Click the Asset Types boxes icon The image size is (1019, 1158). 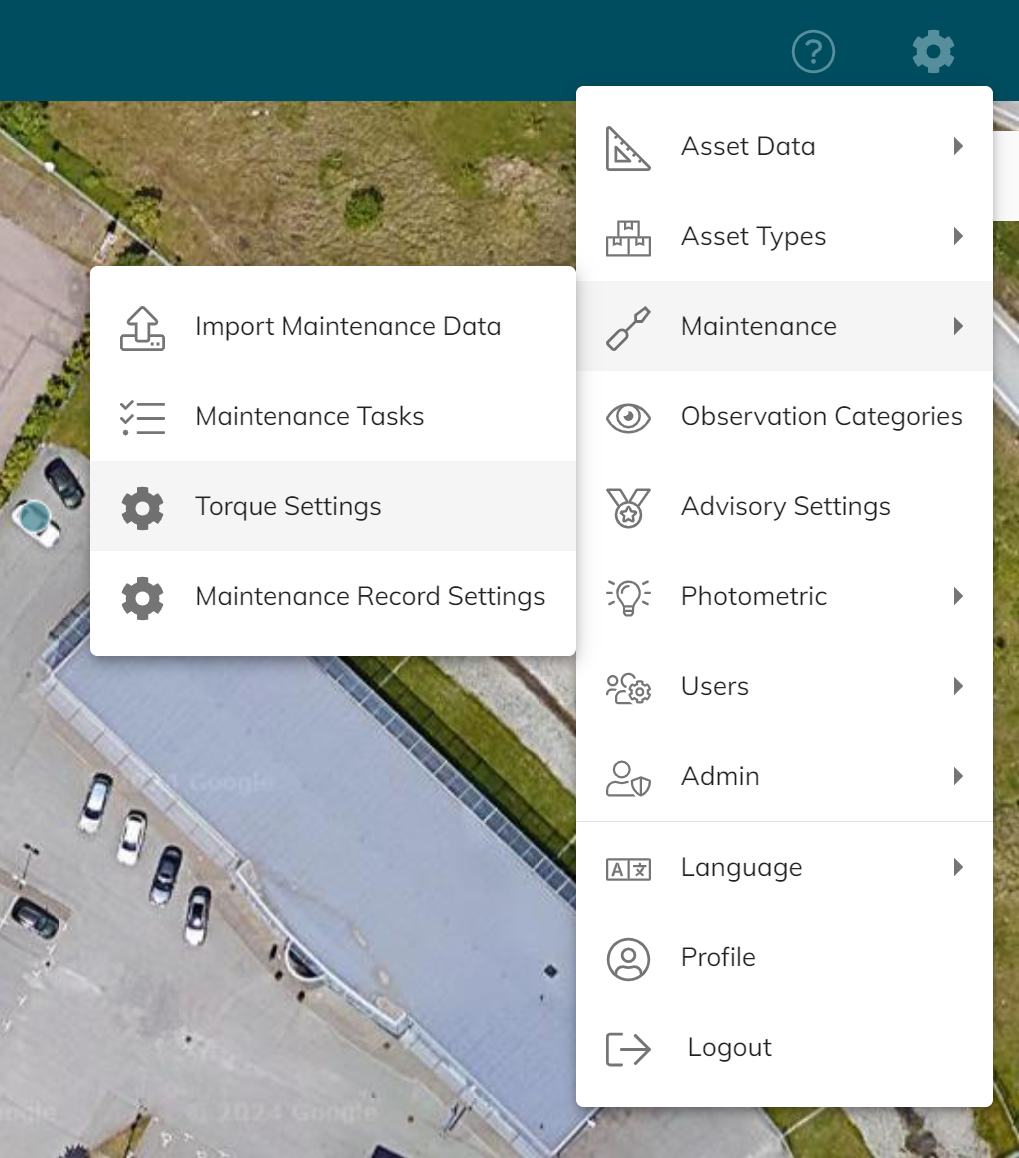tap(628, 237)
